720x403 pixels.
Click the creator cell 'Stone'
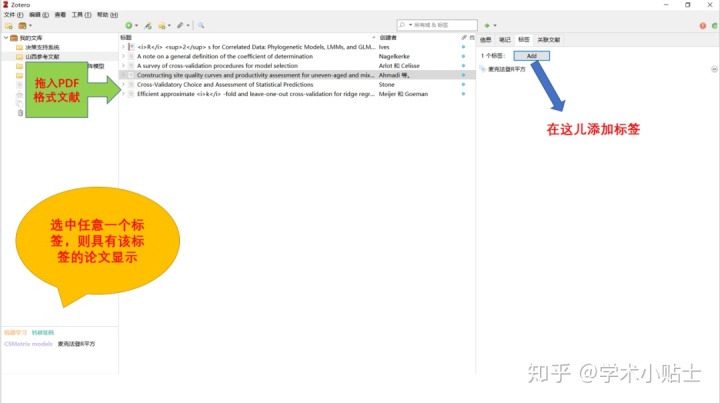pyautogui.click(x=387, y=84)
